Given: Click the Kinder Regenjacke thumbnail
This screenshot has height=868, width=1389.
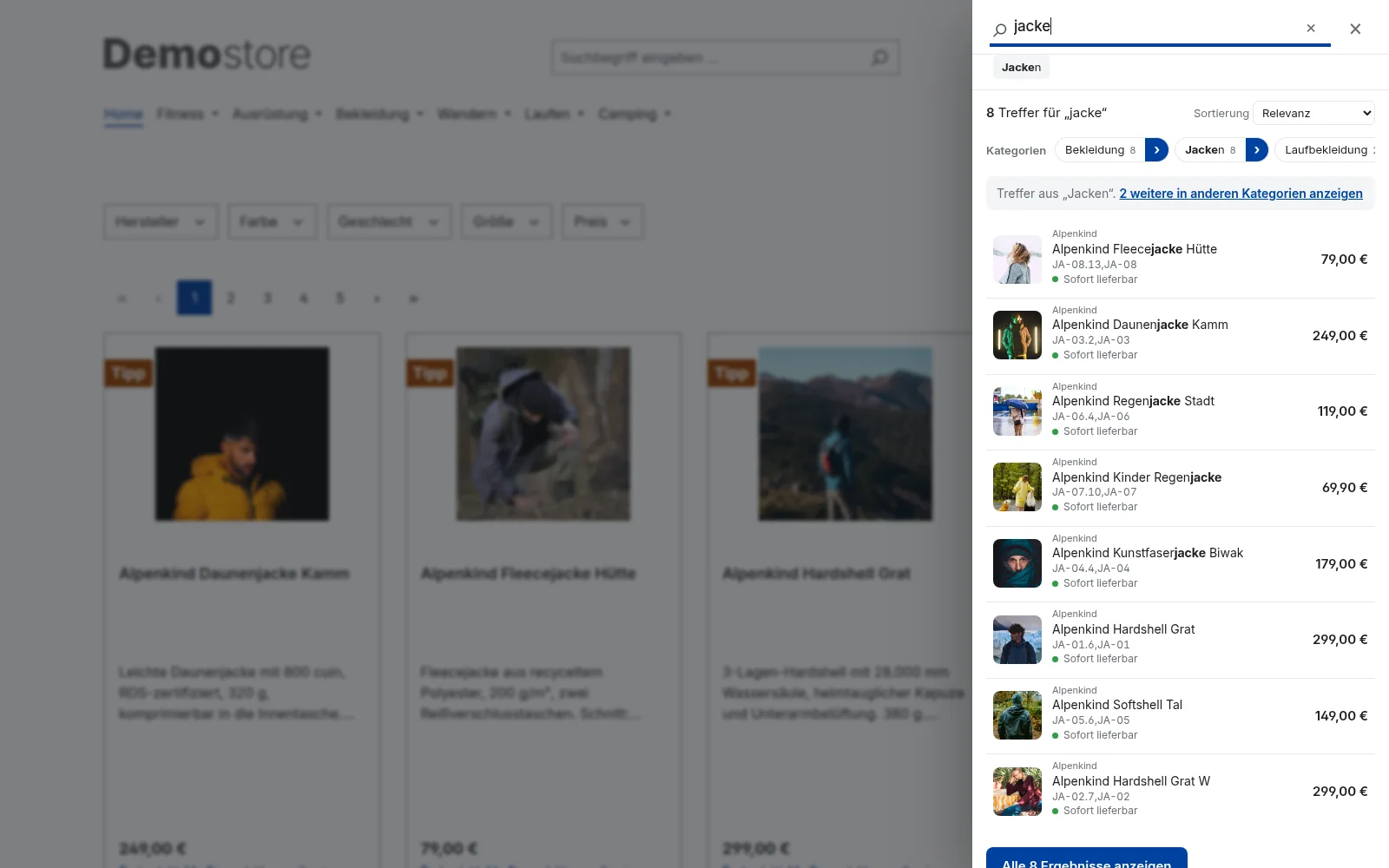Looking at the screenshot, I should coord(1017,487).
